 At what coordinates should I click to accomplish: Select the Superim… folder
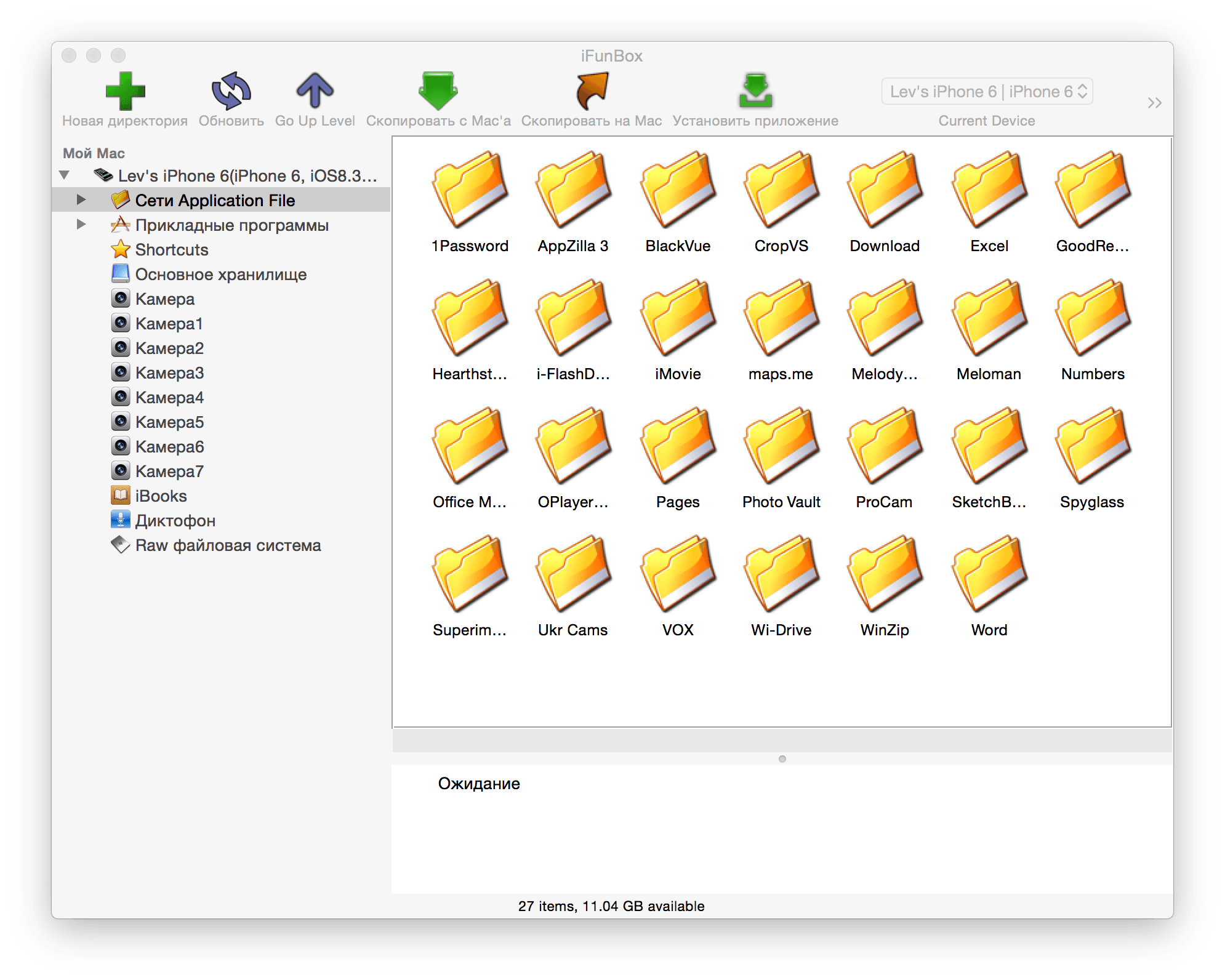[470, 587]
